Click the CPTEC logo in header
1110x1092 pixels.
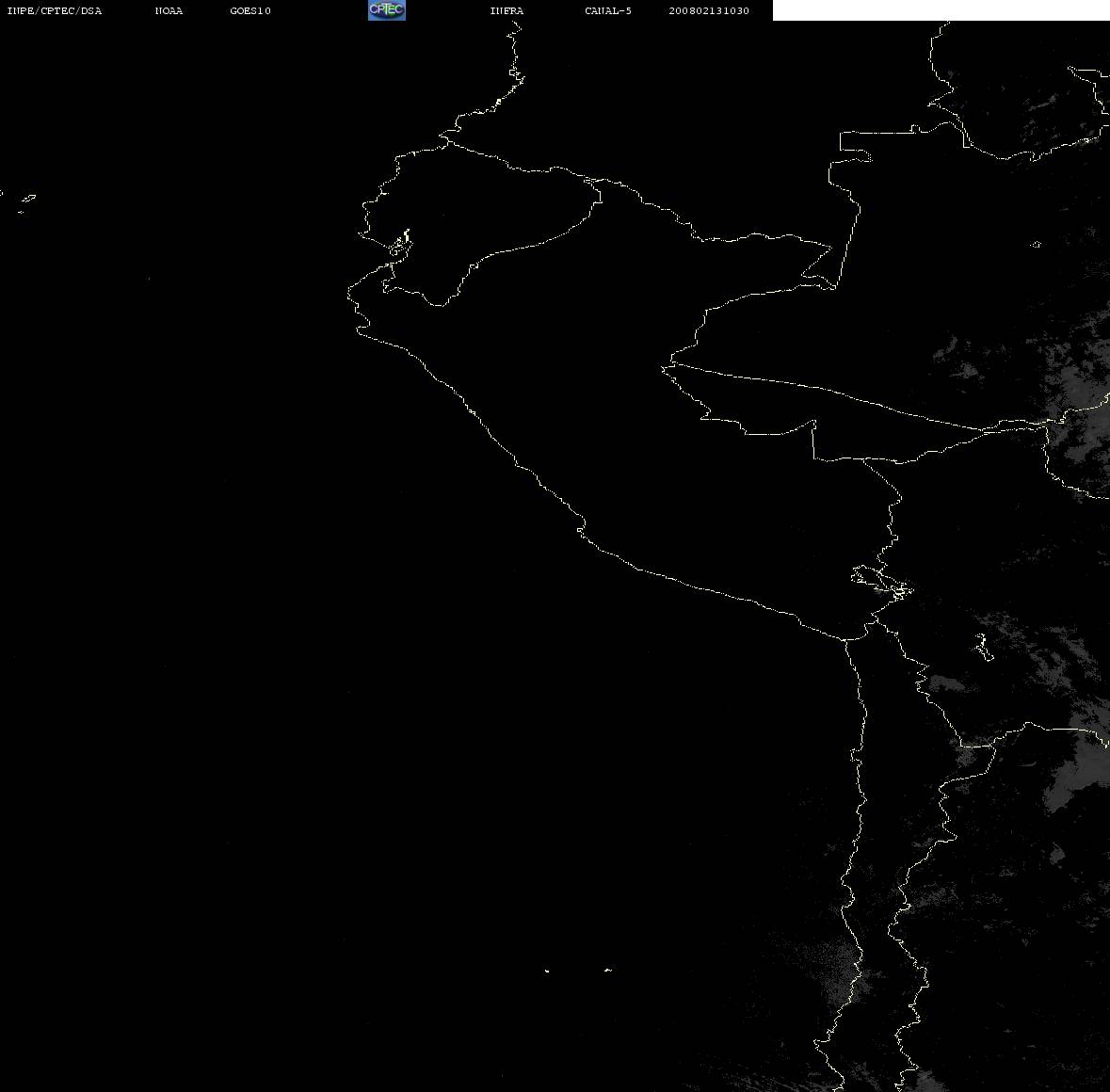(x=387, y=10)
